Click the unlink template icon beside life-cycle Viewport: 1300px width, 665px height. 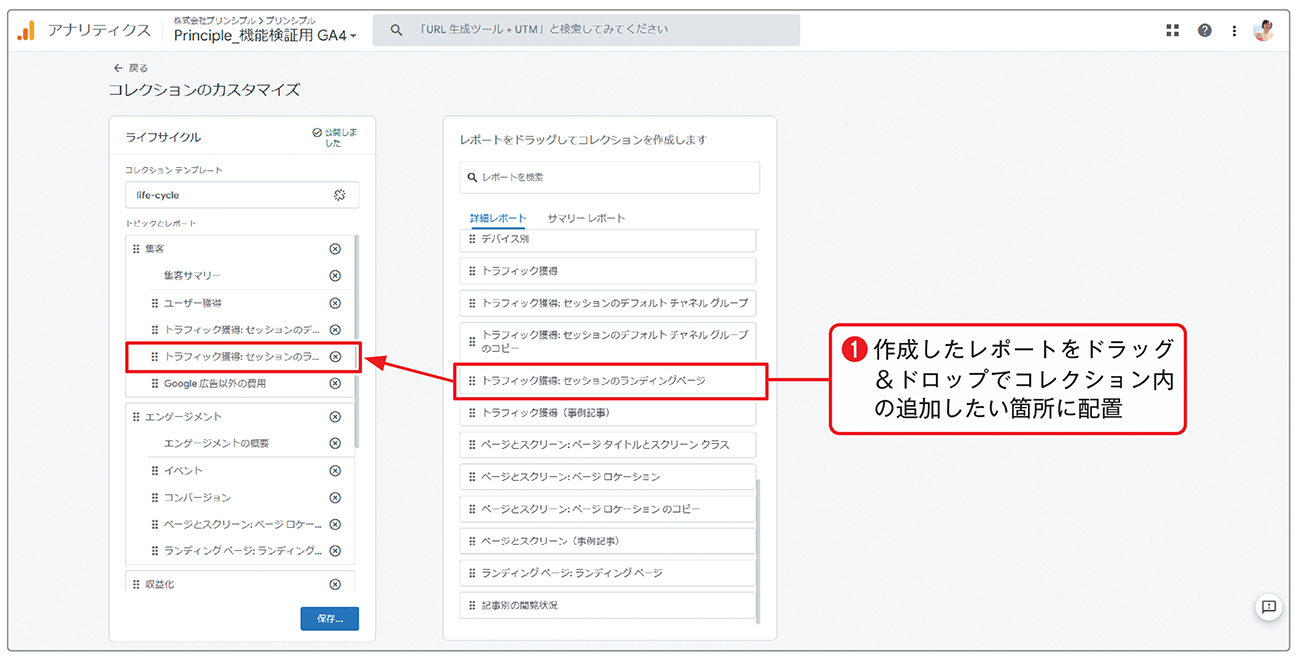[x=340, y=195]
